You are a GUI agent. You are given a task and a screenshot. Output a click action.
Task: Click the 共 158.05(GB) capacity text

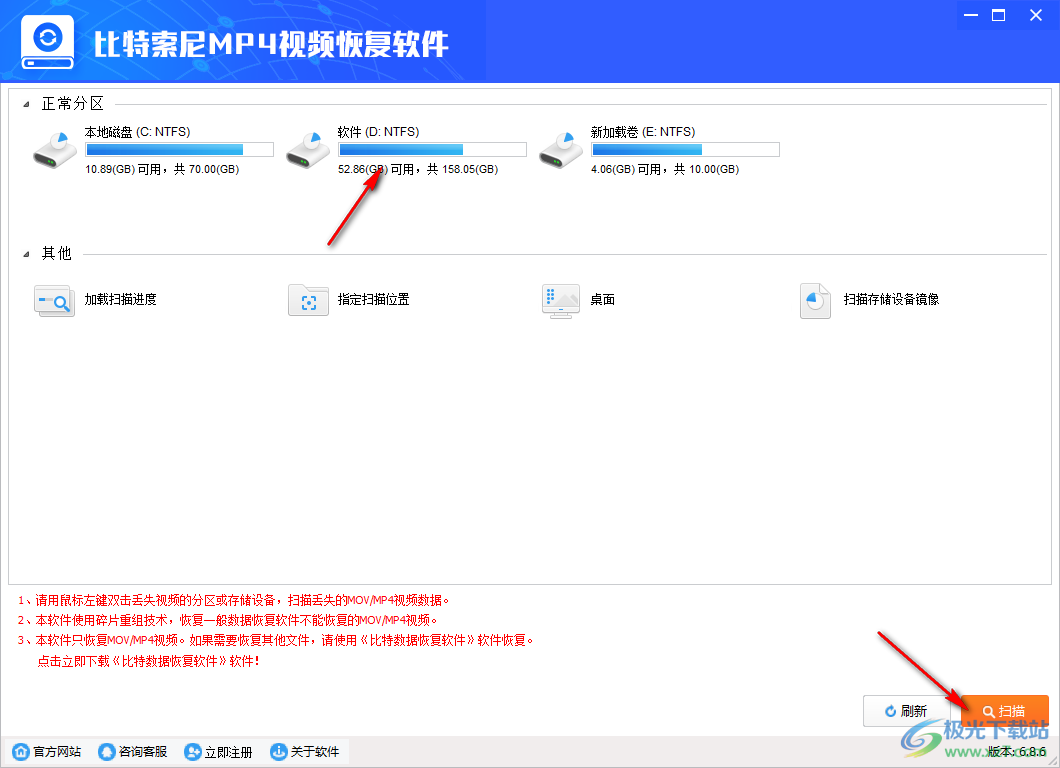point(462,169)
